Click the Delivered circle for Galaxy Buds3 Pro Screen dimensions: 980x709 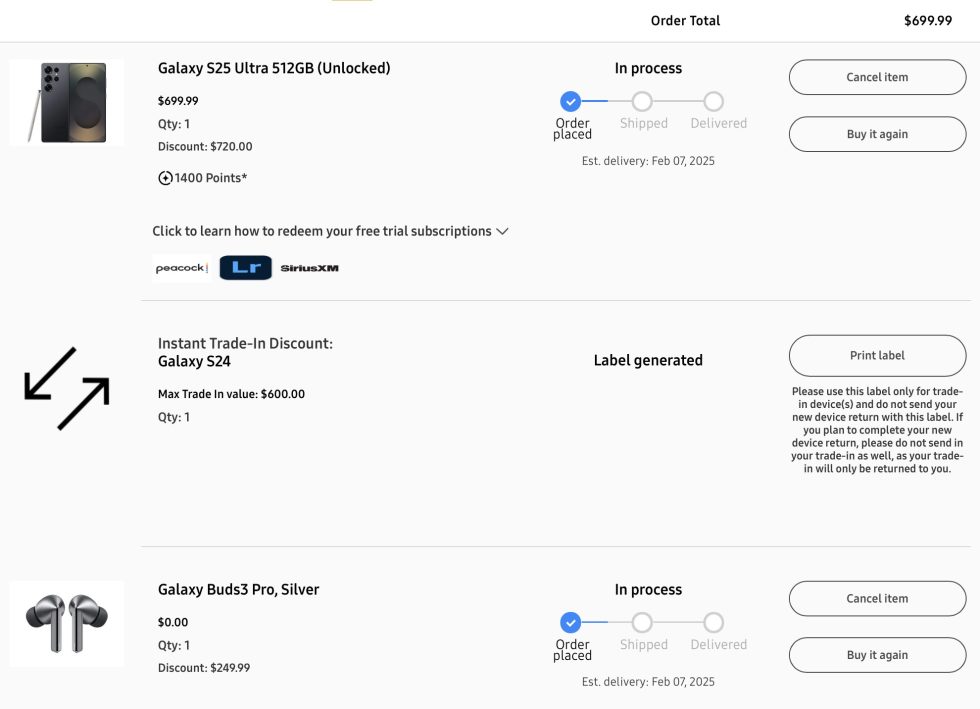(714, 622)
